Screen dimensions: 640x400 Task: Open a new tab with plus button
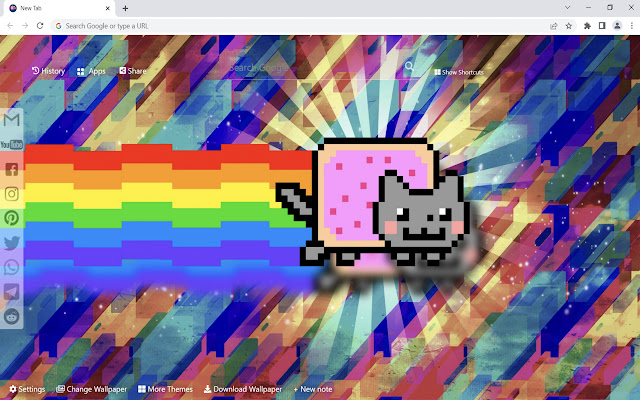[125, 8]
